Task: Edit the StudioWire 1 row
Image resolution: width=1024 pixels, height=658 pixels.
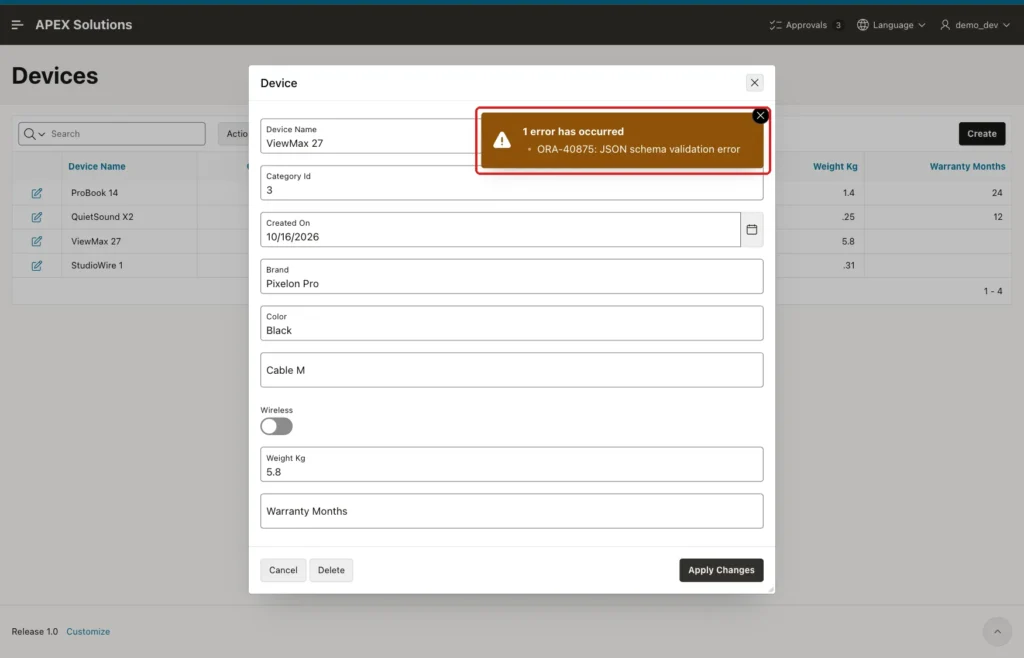Action: 37,266
